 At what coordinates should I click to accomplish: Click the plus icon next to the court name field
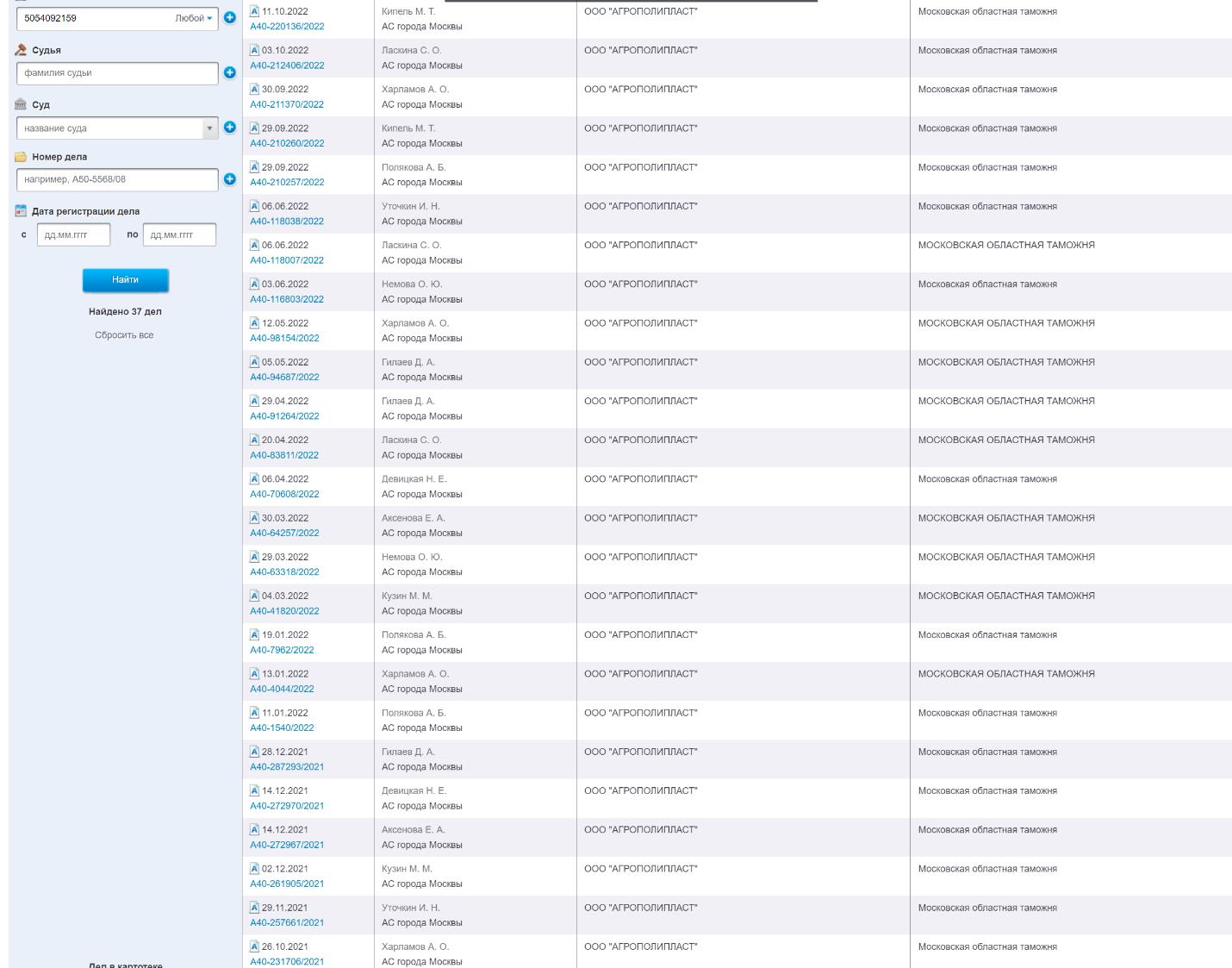[x=229, y=128]
